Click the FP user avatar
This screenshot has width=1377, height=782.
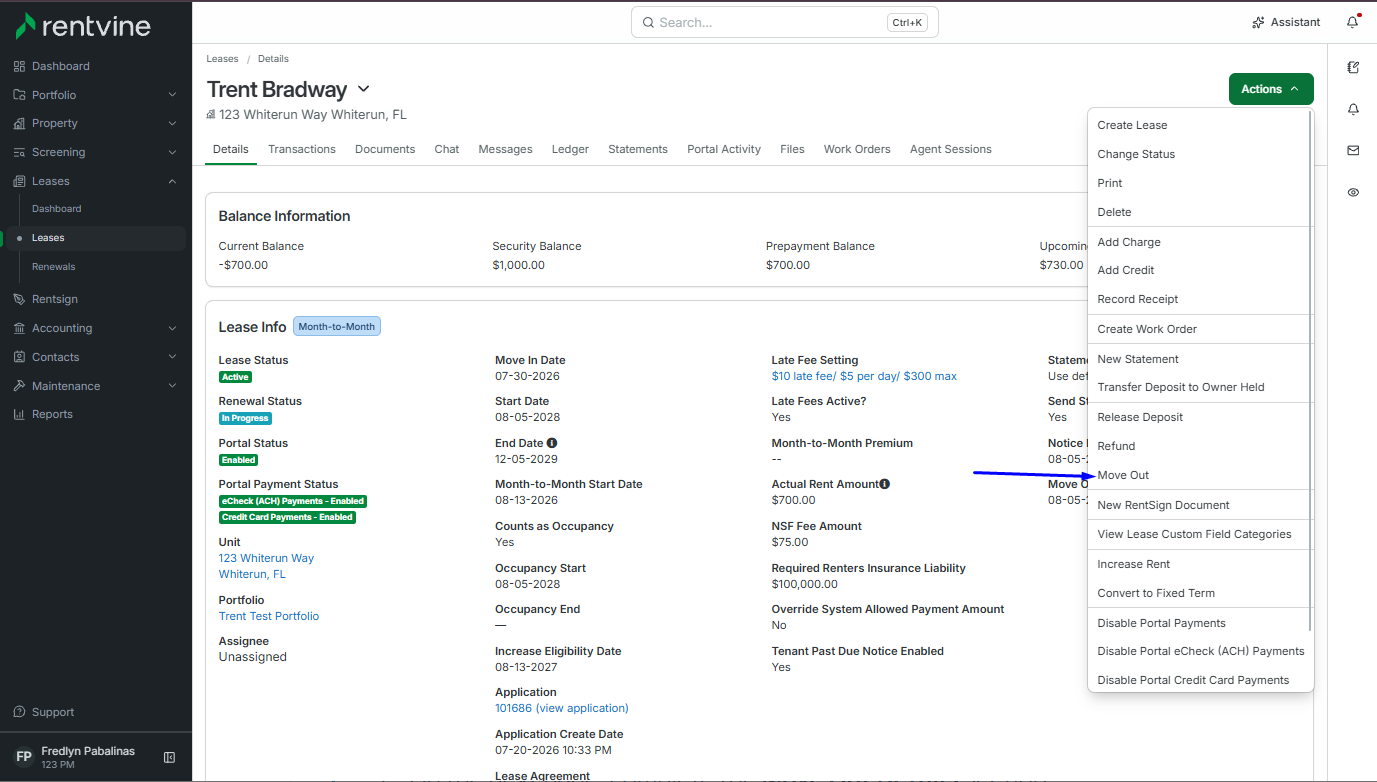[24, 757]
